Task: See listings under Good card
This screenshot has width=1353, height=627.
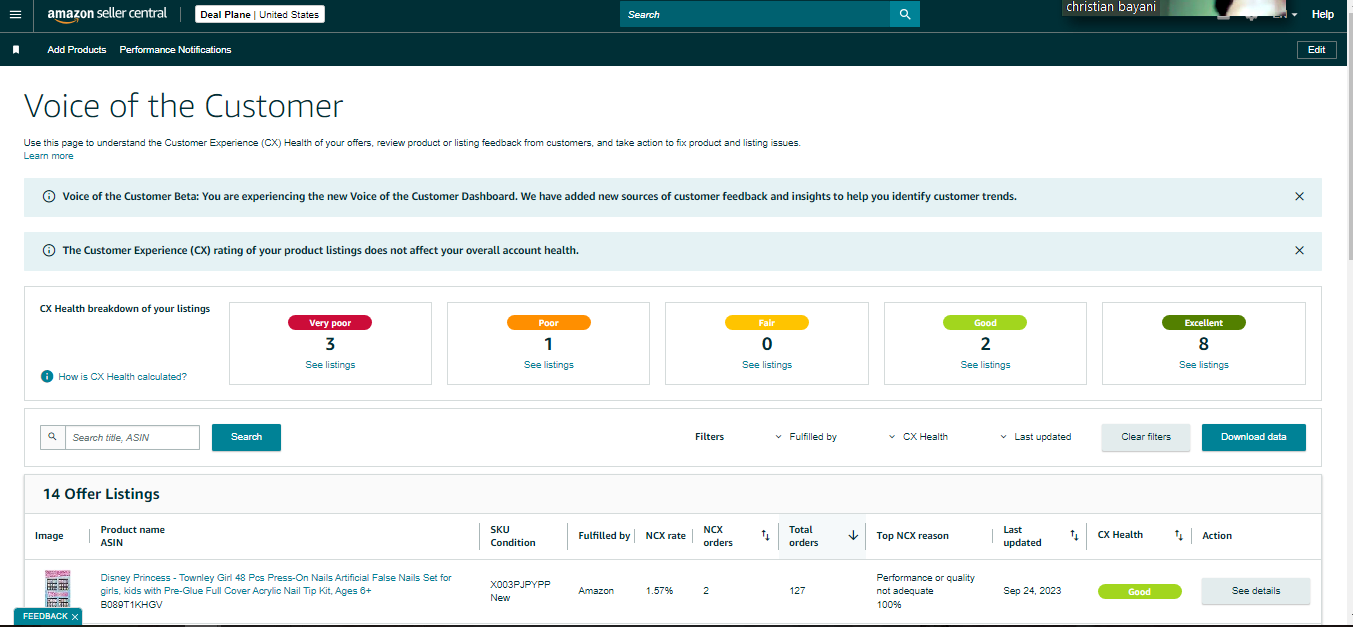Action: 985,365
